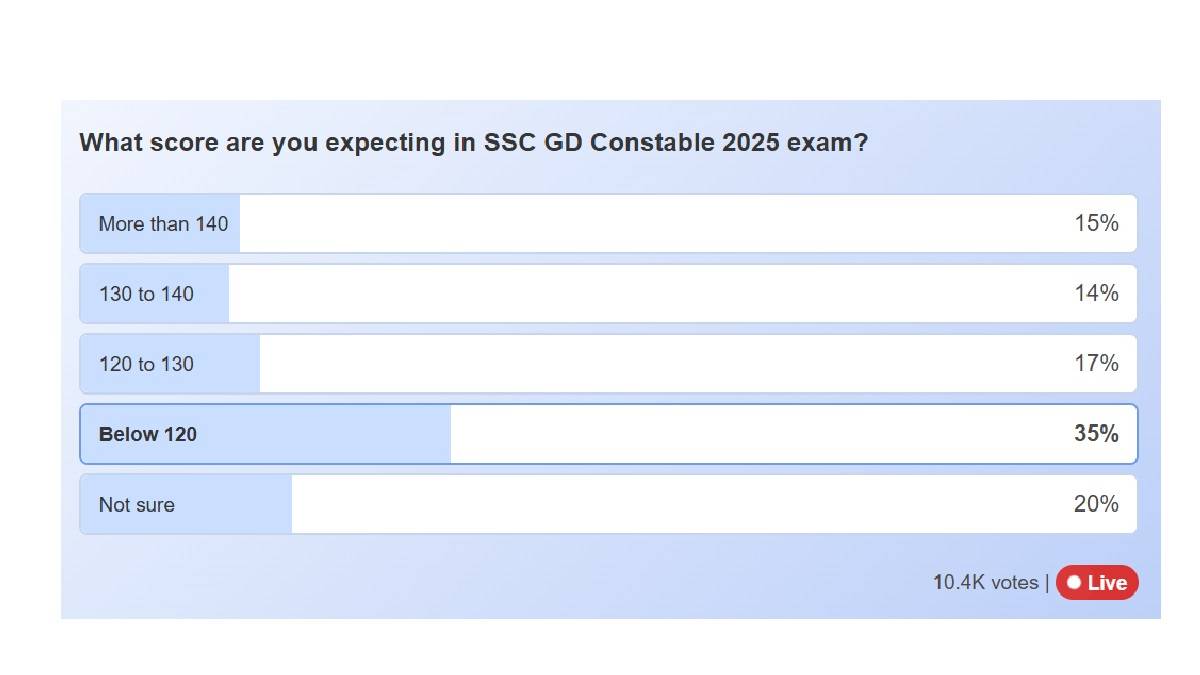Click the empty white area of the 130 to 140 bar
Screen dimensions: 1200x675
pos(640,294)
